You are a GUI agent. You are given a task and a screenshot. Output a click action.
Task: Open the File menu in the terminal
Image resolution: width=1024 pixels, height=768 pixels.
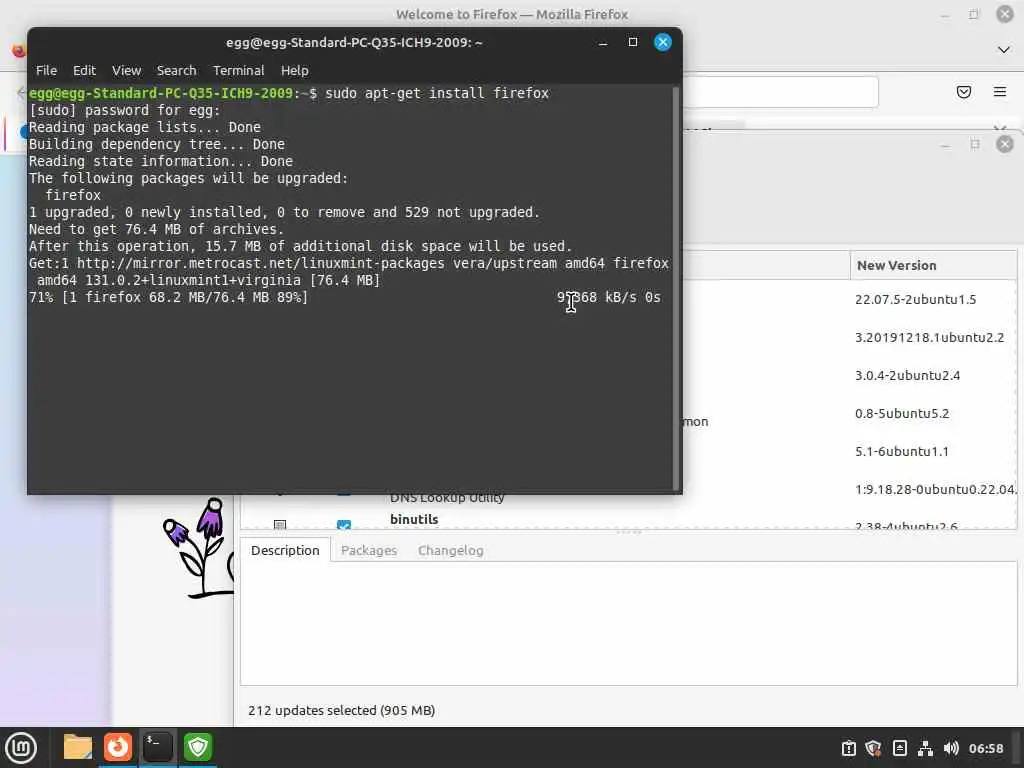[x=46, y=71]
